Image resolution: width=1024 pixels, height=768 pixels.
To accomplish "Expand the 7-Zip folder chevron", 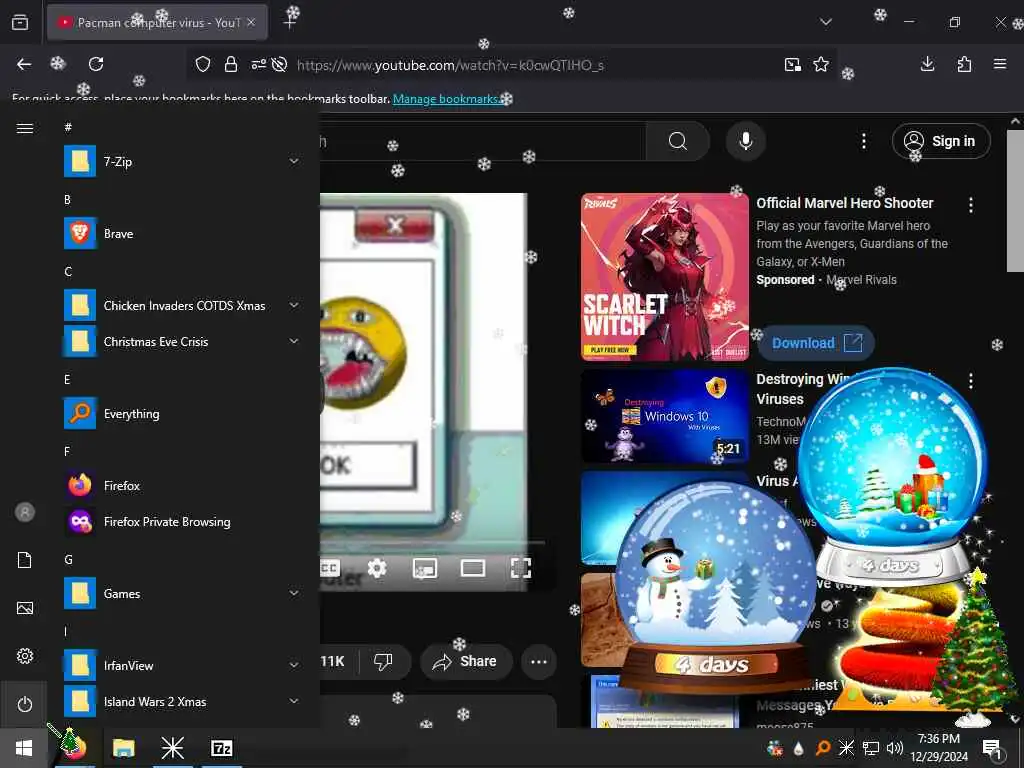I will (x=294, y=161).
